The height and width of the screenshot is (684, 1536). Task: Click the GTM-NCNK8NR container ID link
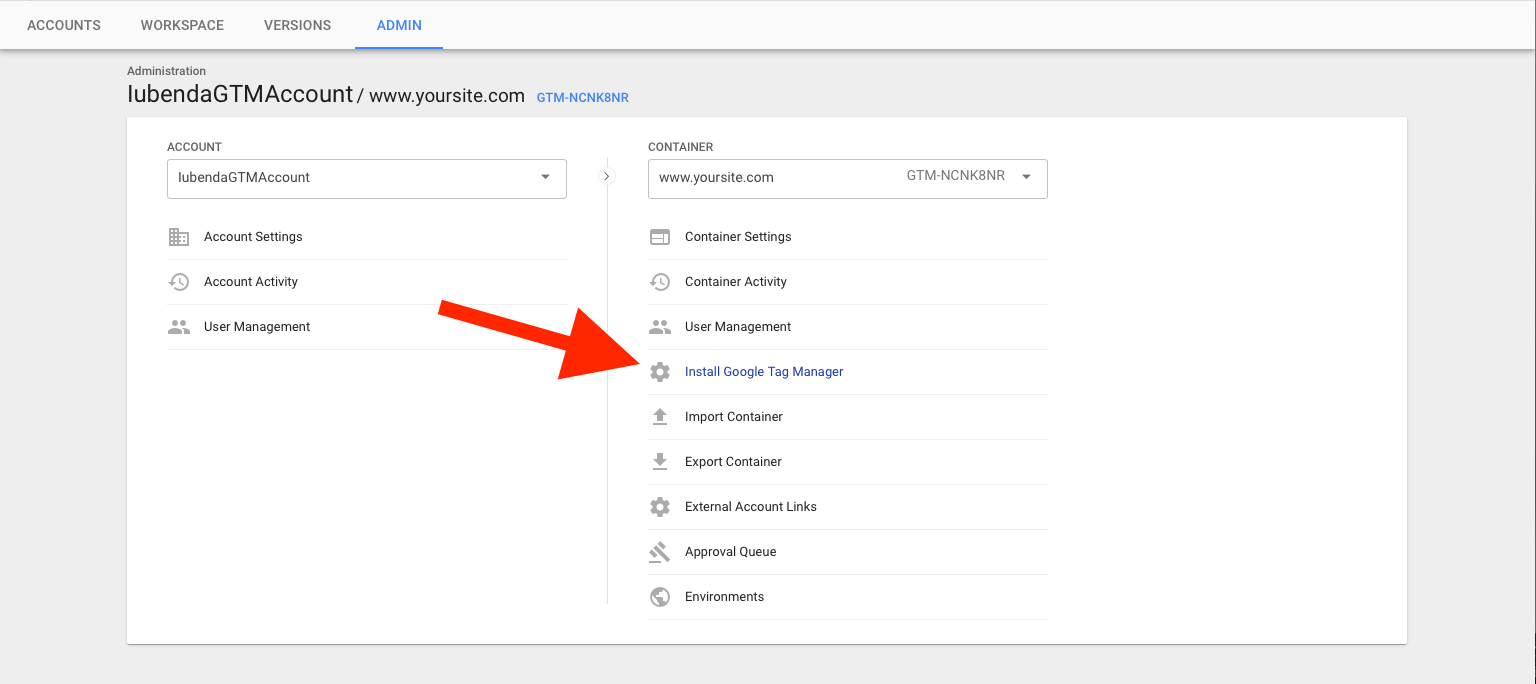click(582, 97)
